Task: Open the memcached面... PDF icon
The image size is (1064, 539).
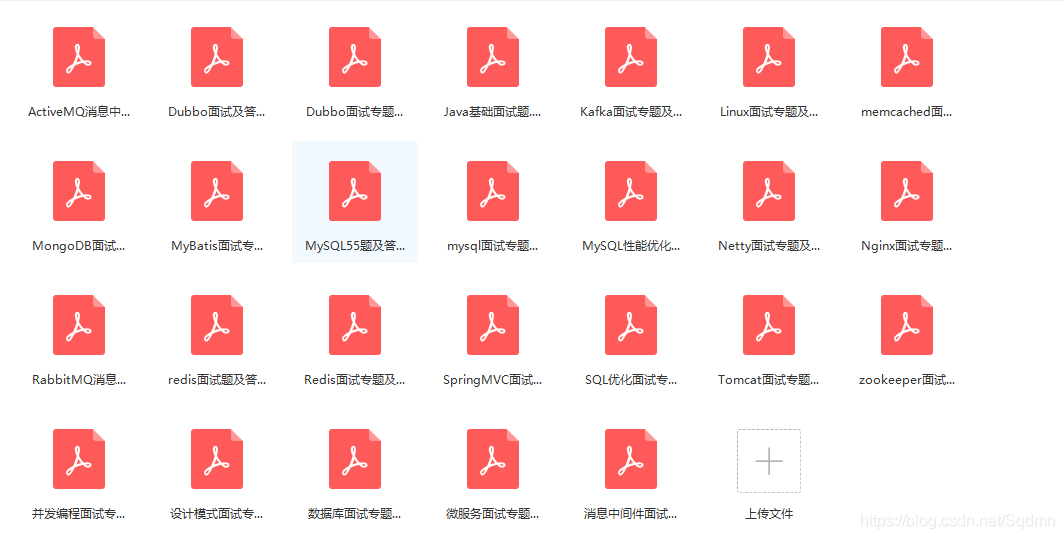Action: point(907,57)
